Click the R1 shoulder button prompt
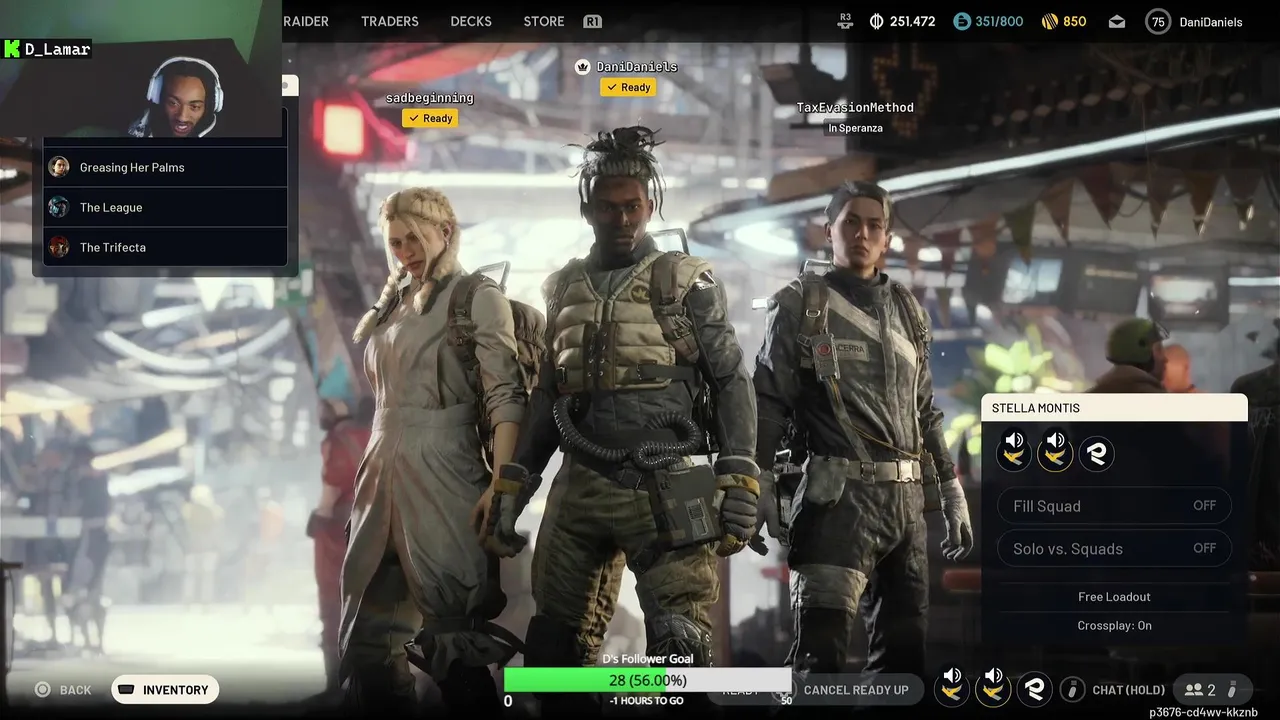The width and height of the screenshot is (1280, 720). click(592, 21)
